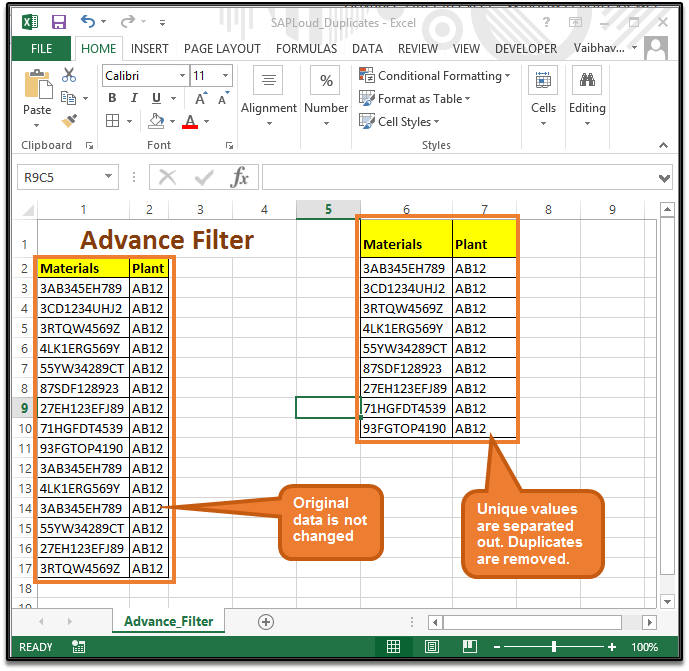Image resolution: width=689 pixels, height=671 pixels.
Task: Click the Insert Function fx icon
Action: point(240,177)
